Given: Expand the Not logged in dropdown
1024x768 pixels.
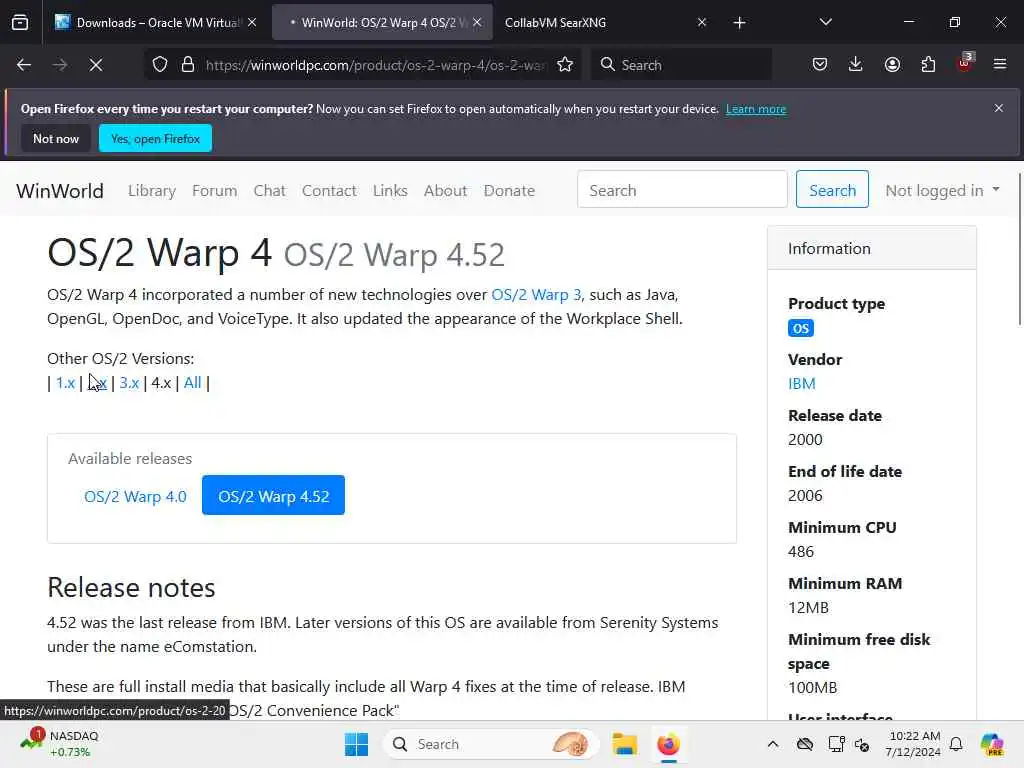Looking at the screenshot, I should pos(942,191).
